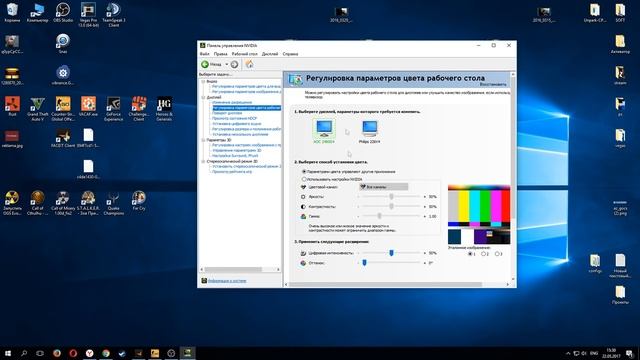Open FACEIT Client shortcut

click(x=63, y=138)
